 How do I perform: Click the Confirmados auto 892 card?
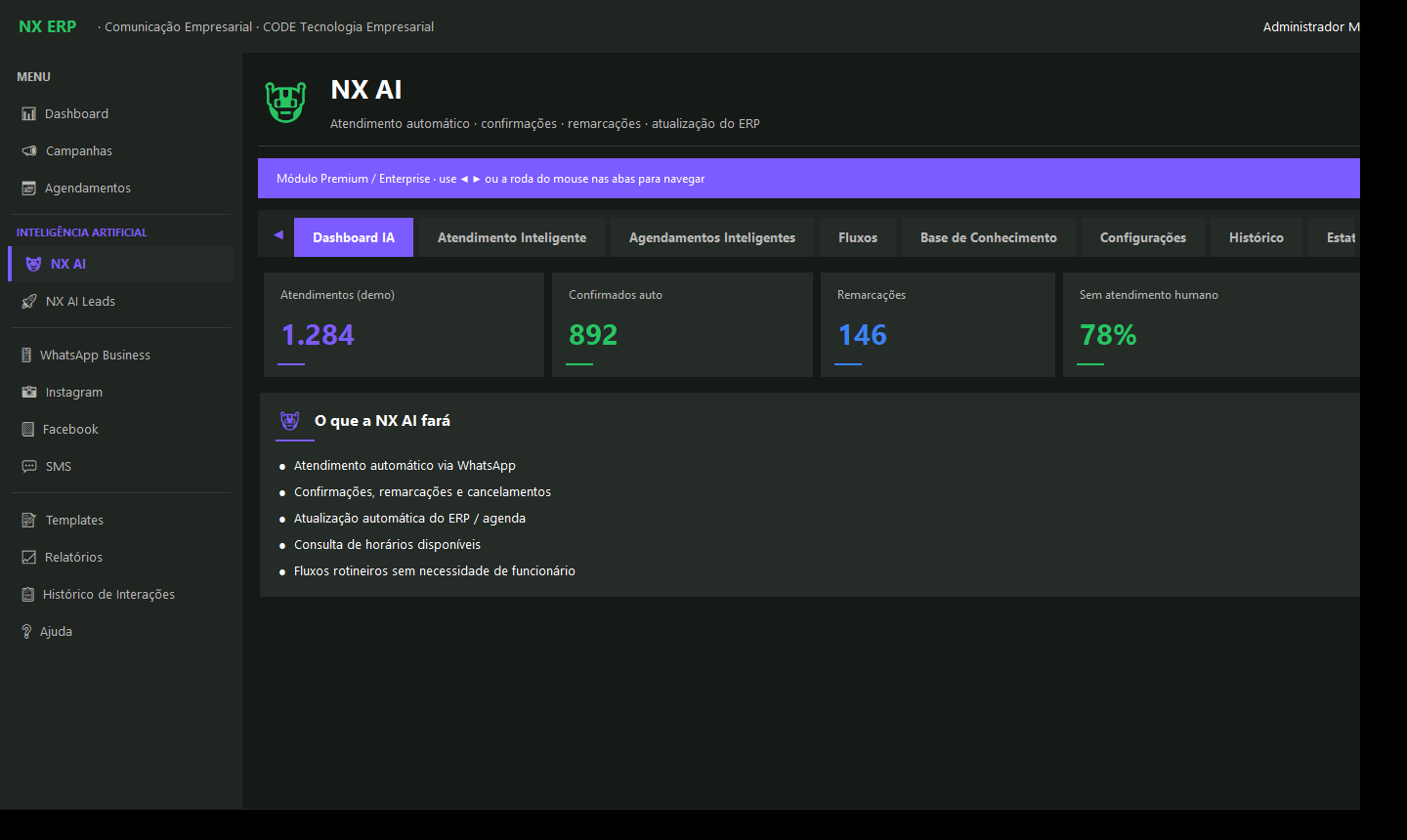pyautogui.click(x=682, y=325)
